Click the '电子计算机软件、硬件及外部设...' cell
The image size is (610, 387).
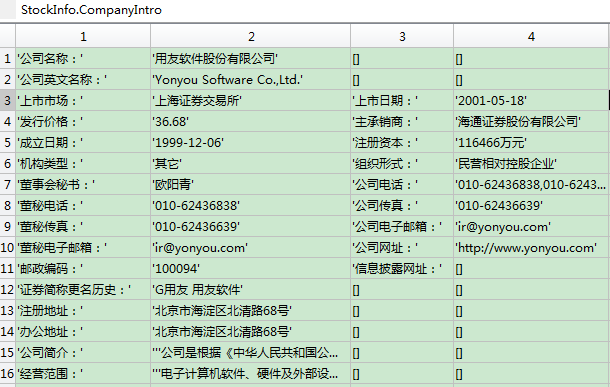click(x=251, y=374)
